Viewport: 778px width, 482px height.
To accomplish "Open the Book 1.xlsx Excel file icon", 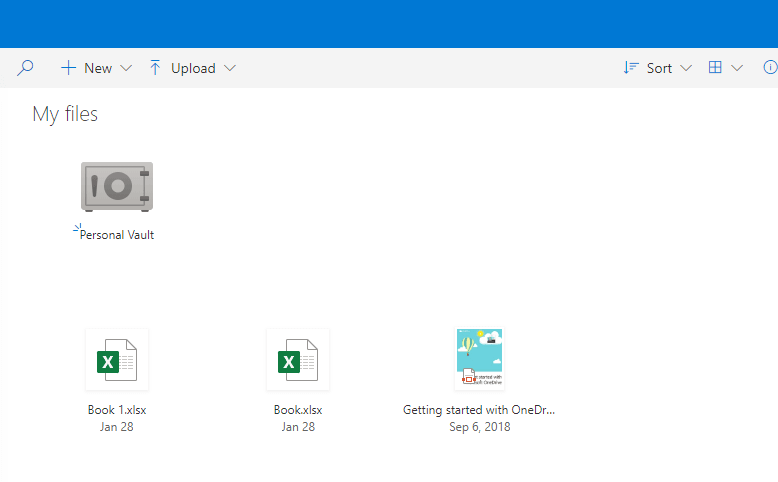I will point(117,359).
